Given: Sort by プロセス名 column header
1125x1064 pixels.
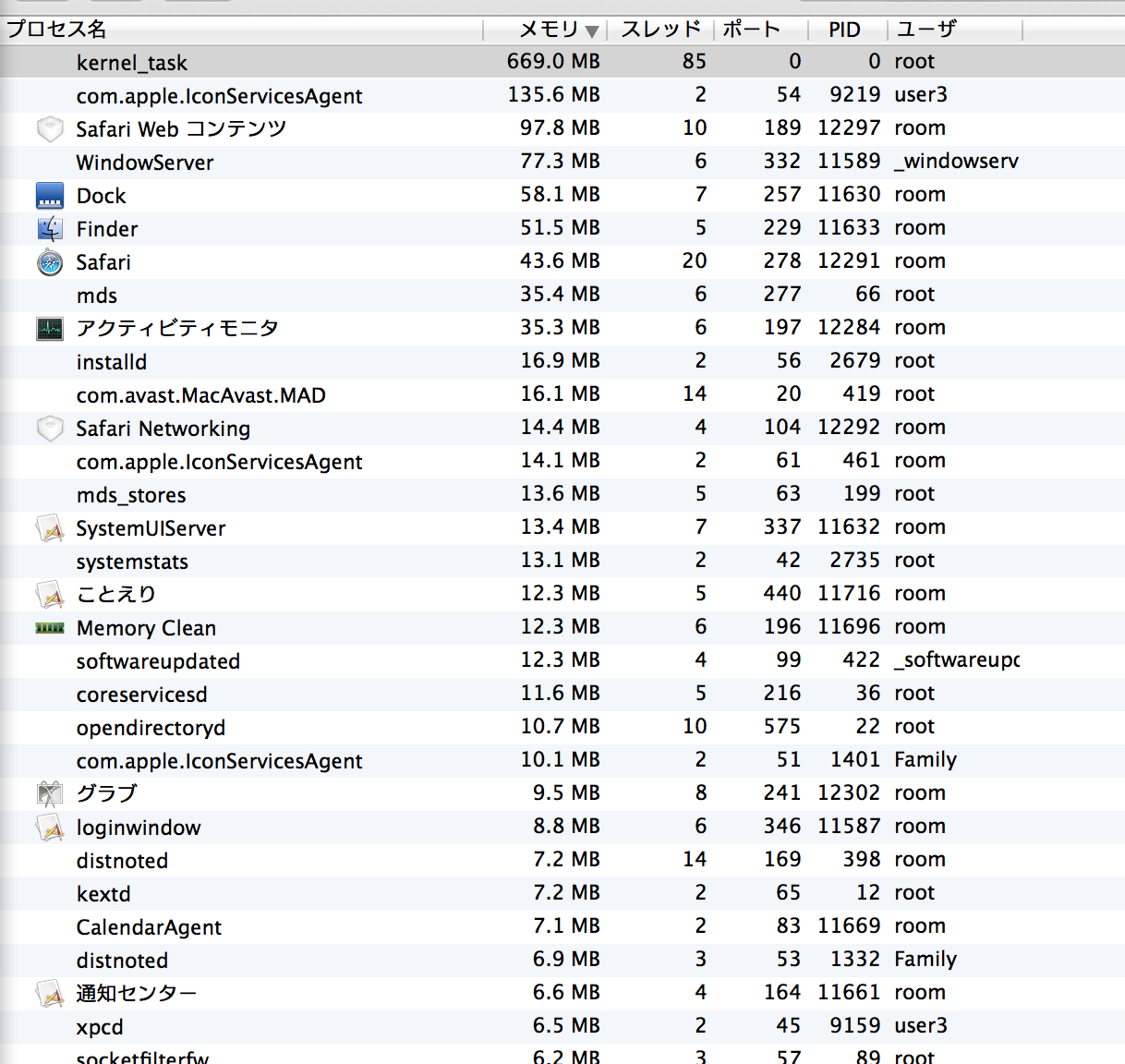Looking at the screenshot, I should 57,30.
